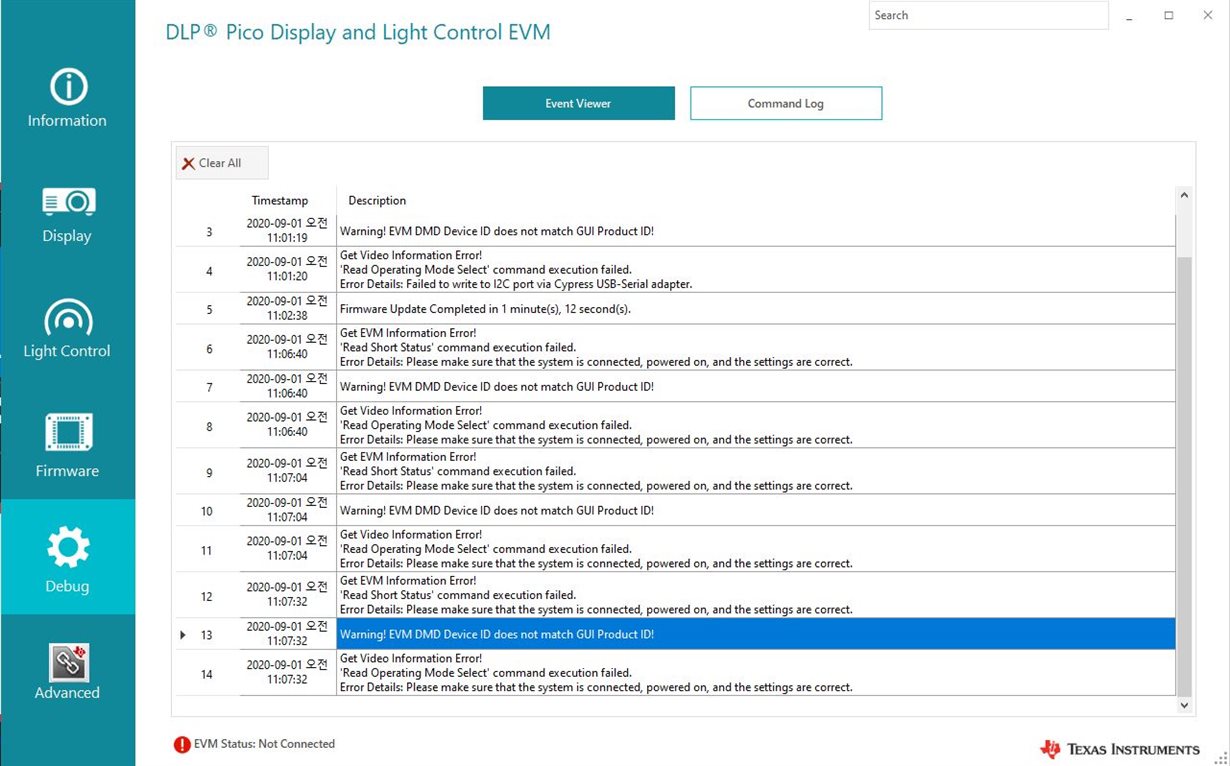Select row 14 Get Video Information Error

coord(756,673)
